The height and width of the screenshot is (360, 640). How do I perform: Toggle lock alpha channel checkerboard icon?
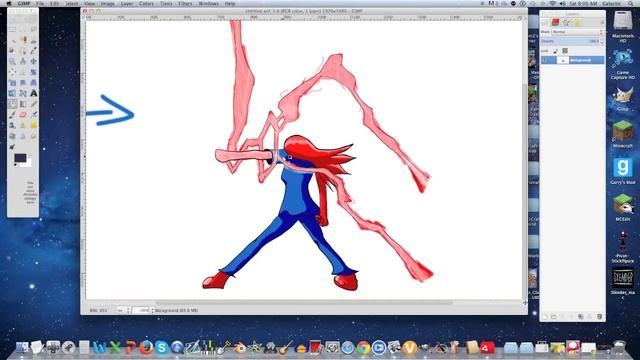[x=565, y=51]
